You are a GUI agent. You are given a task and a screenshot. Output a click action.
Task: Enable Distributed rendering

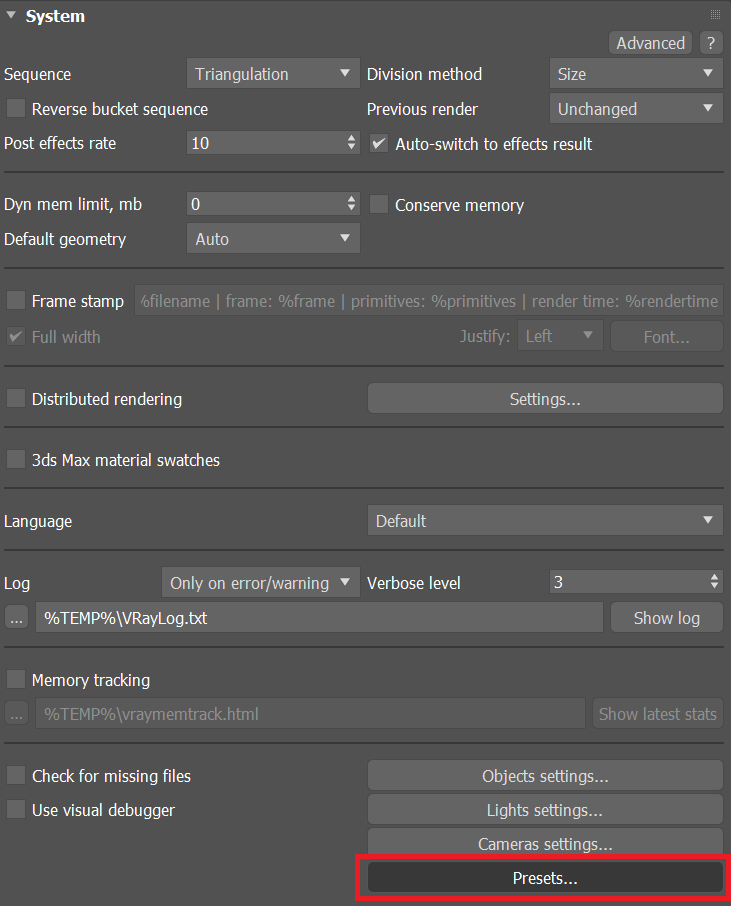(x=15, y=398)
